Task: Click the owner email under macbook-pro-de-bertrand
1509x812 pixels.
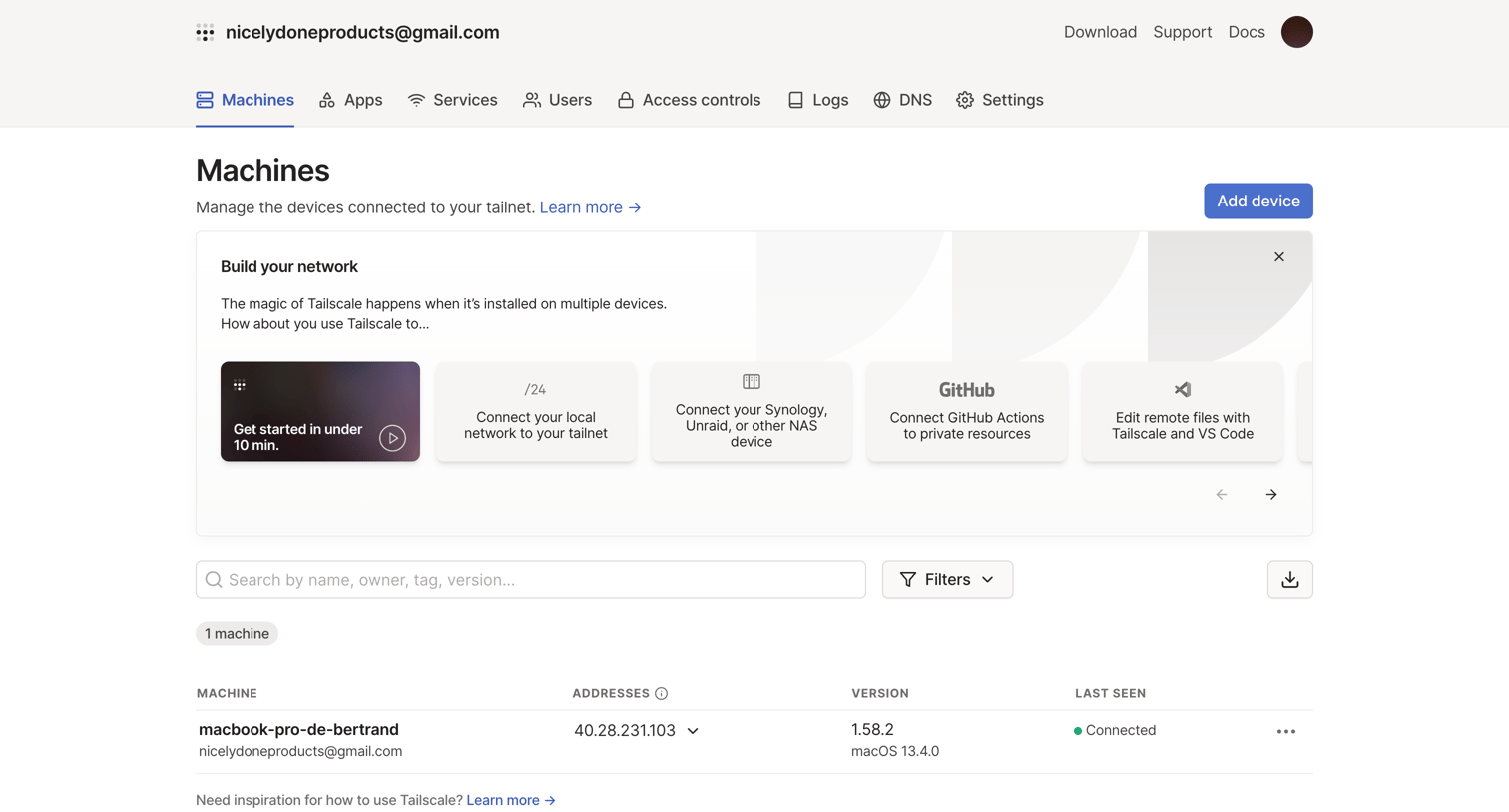Action: (x=300, y=752)
